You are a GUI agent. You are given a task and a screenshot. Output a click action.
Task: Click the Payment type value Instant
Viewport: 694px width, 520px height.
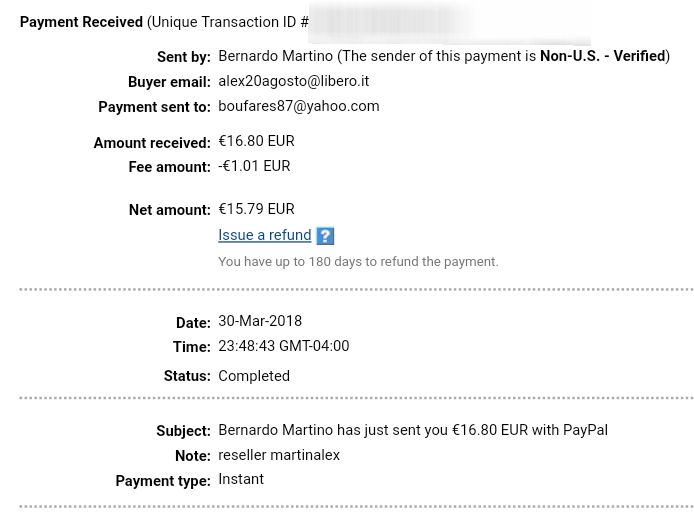point(241,479)
